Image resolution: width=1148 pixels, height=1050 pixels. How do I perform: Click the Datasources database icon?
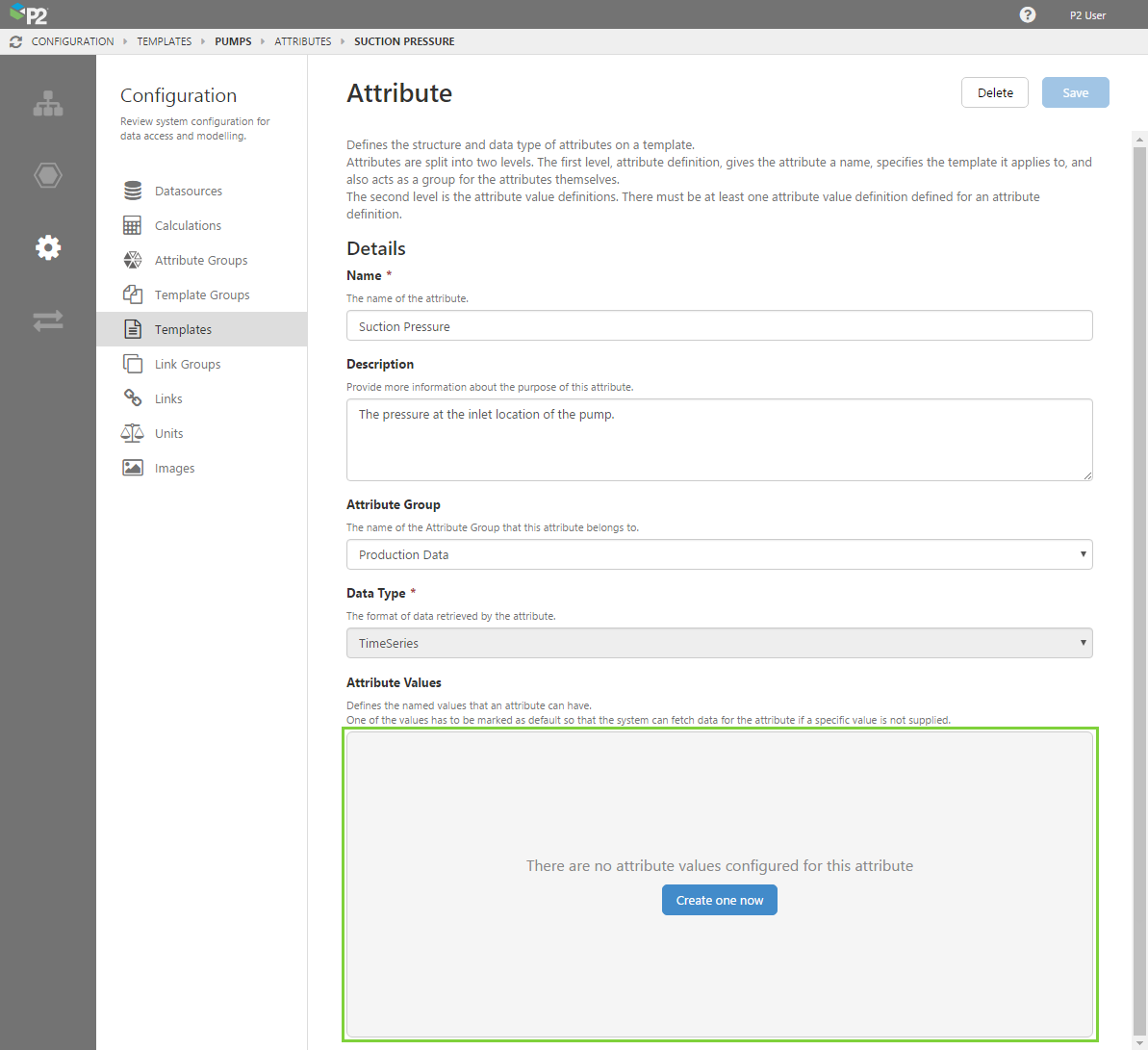pos(133,191)
